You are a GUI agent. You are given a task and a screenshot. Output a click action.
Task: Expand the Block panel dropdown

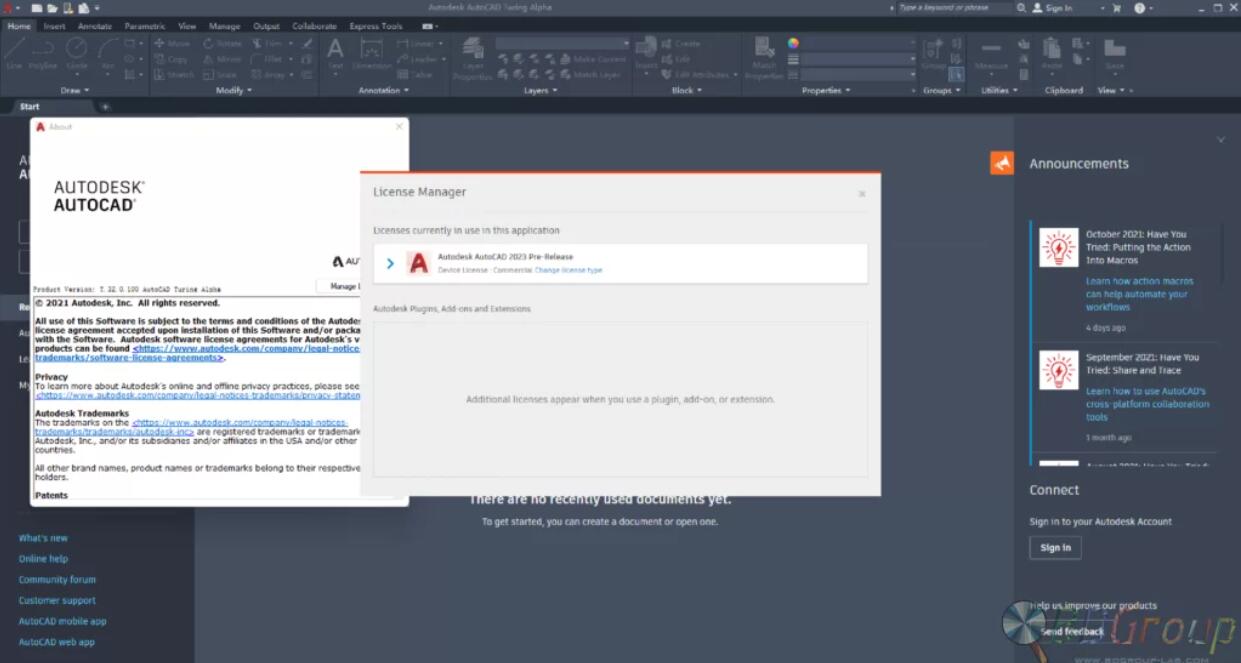click(x=687, y=90)
